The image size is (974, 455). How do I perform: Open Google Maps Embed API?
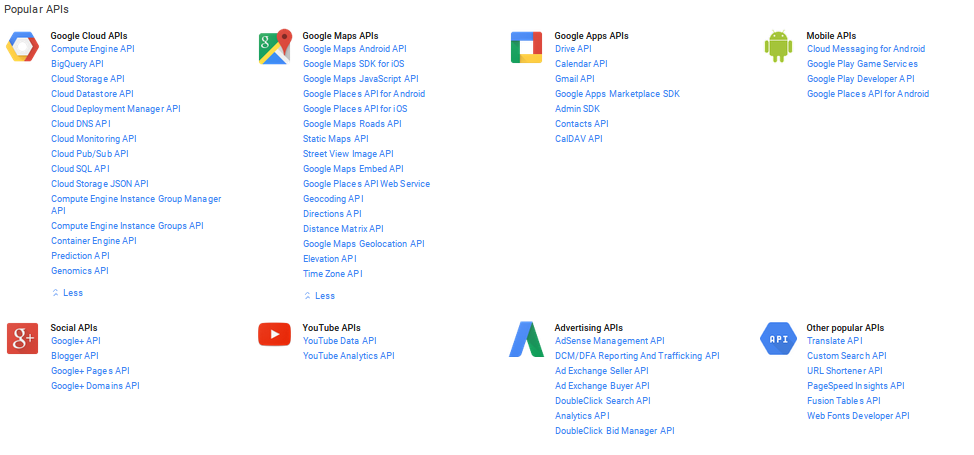(x=353, y=168)
